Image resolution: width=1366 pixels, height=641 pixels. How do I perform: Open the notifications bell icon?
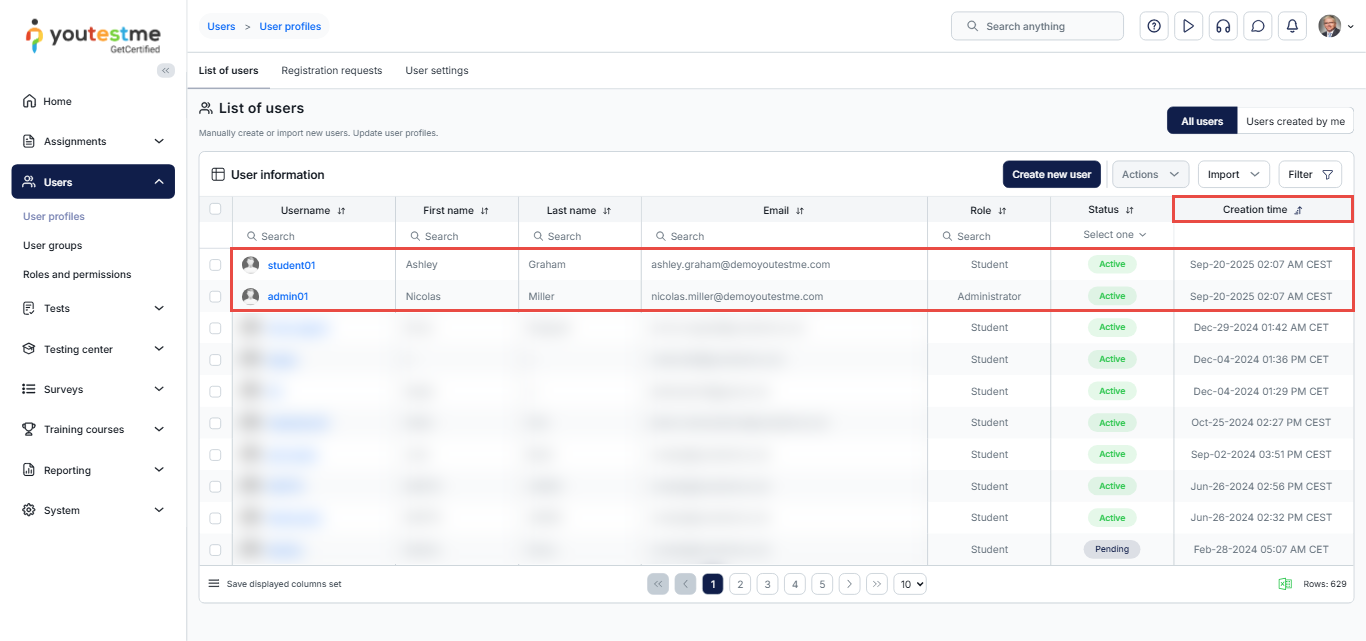[1292, 26]
